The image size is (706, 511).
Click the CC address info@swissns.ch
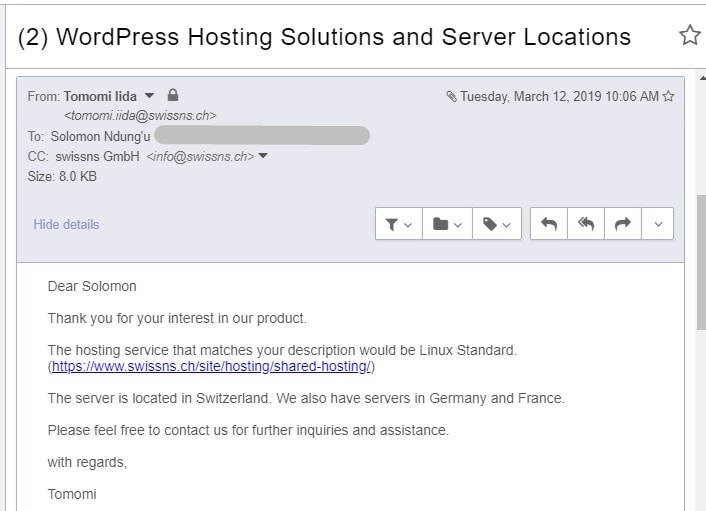(x=200, y=156)
